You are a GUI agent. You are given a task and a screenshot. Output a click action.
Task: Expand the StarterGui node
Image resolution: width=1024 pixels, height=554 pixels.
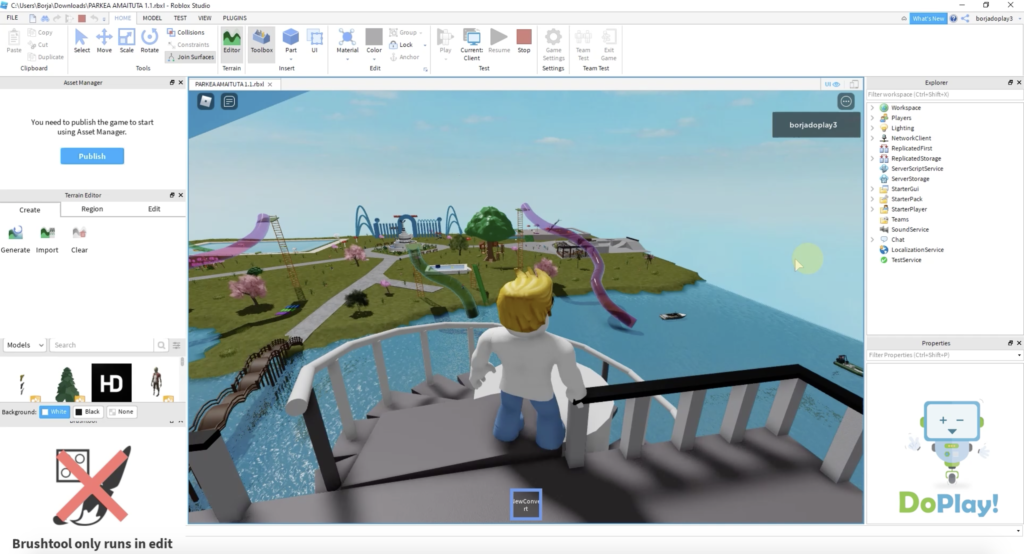pyautogui.click(x=872, y=189)
